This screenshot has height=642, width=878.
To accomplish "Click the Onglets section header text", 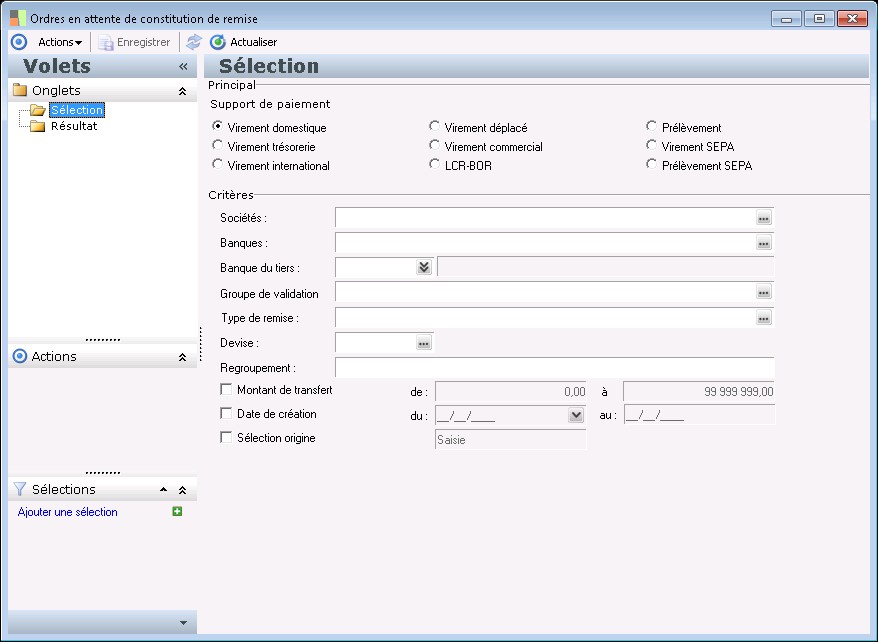I will pyautogui.click(x=56, y=90).
